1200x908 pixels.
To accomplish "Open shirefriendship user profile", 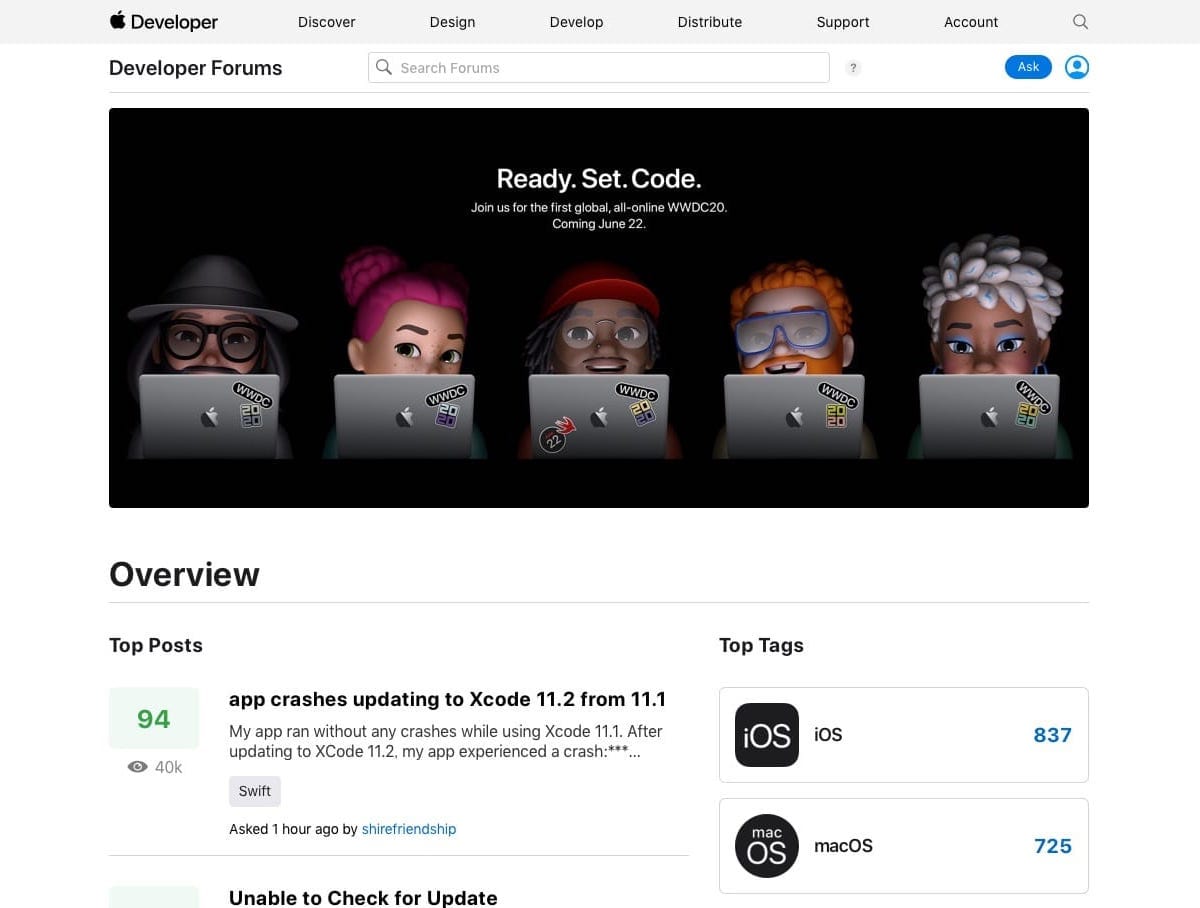I will (409, 829).
